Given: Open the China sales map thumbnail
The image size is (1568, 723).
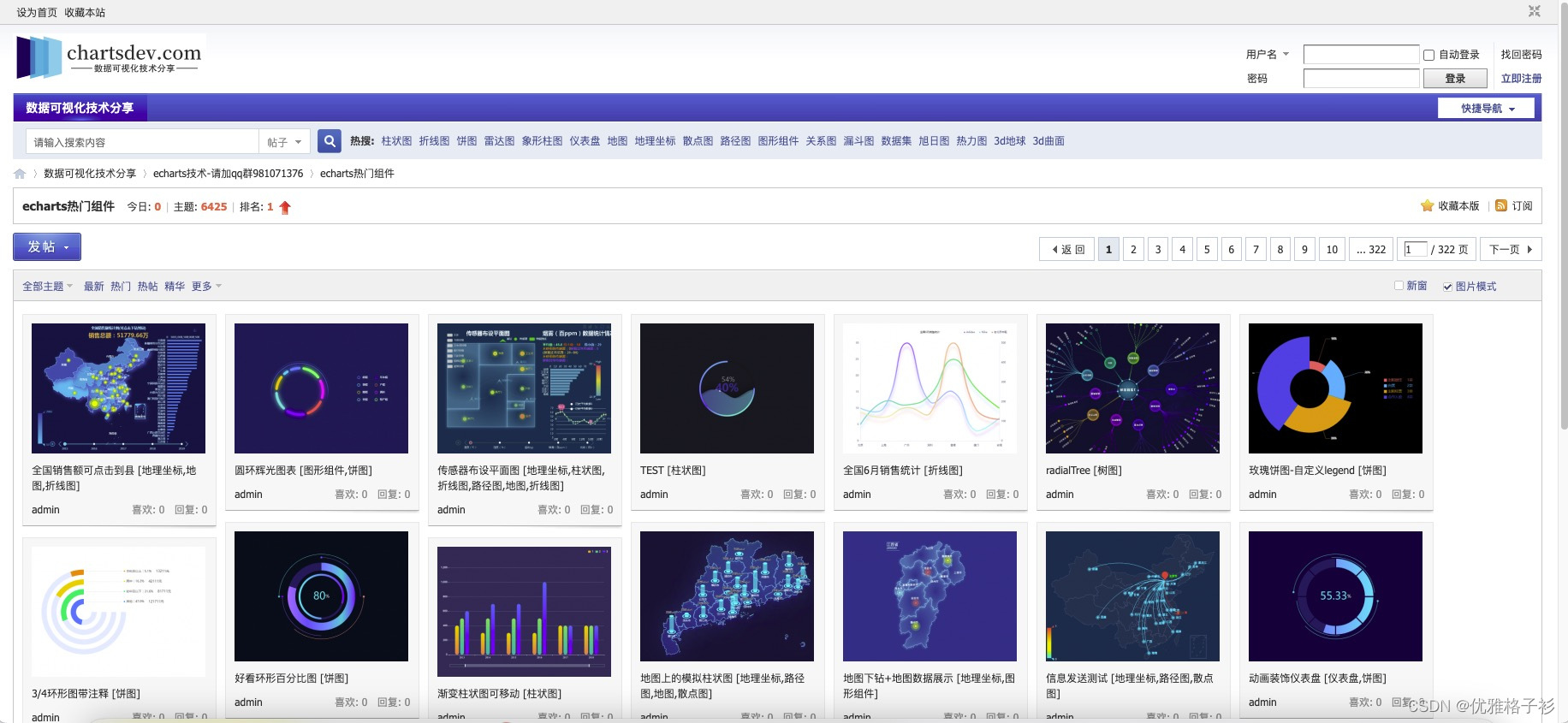Looking at the screenshot, I should [118, 388].
